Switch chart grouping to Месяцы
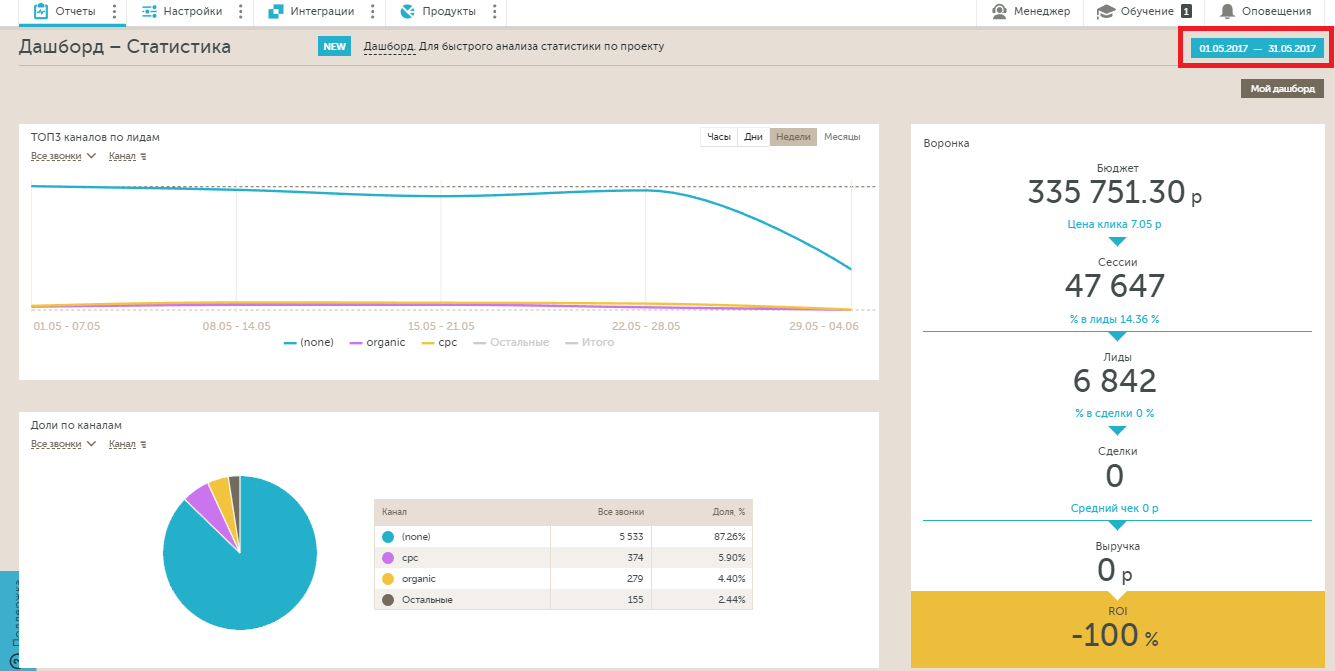This screenshot has width=1335, height=671. tap(841, 137)
